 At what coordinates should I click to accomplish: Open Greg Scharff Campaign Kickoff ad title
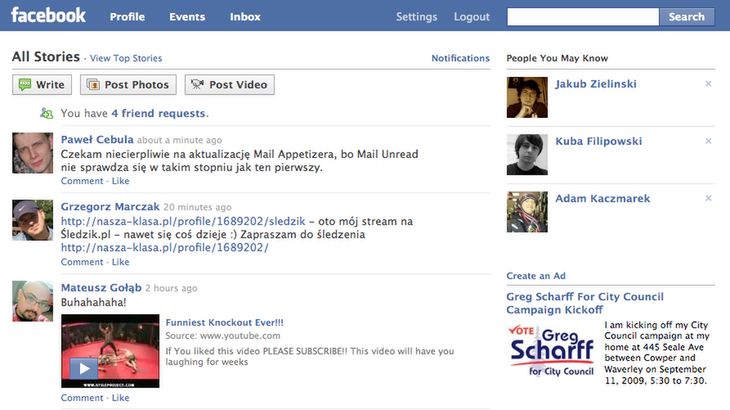tap(585, 303)
